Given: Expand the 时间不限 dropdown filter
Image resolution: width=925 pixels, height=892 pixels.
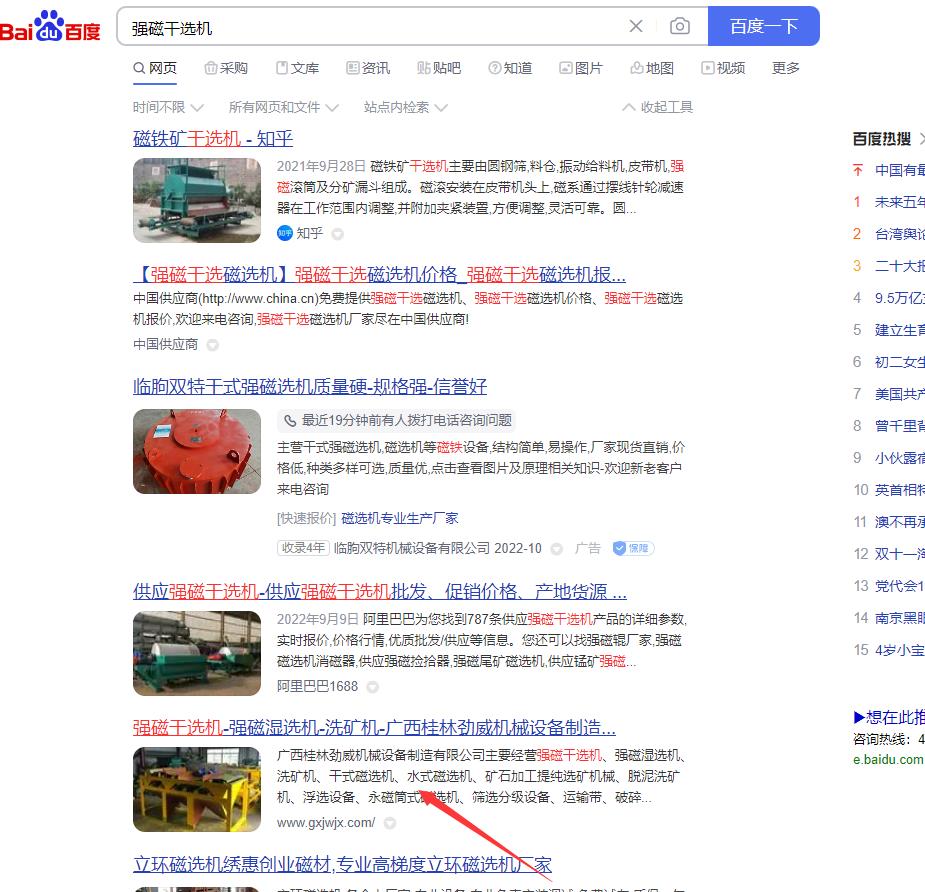Looking at the screenshot, I should [168, 107].
